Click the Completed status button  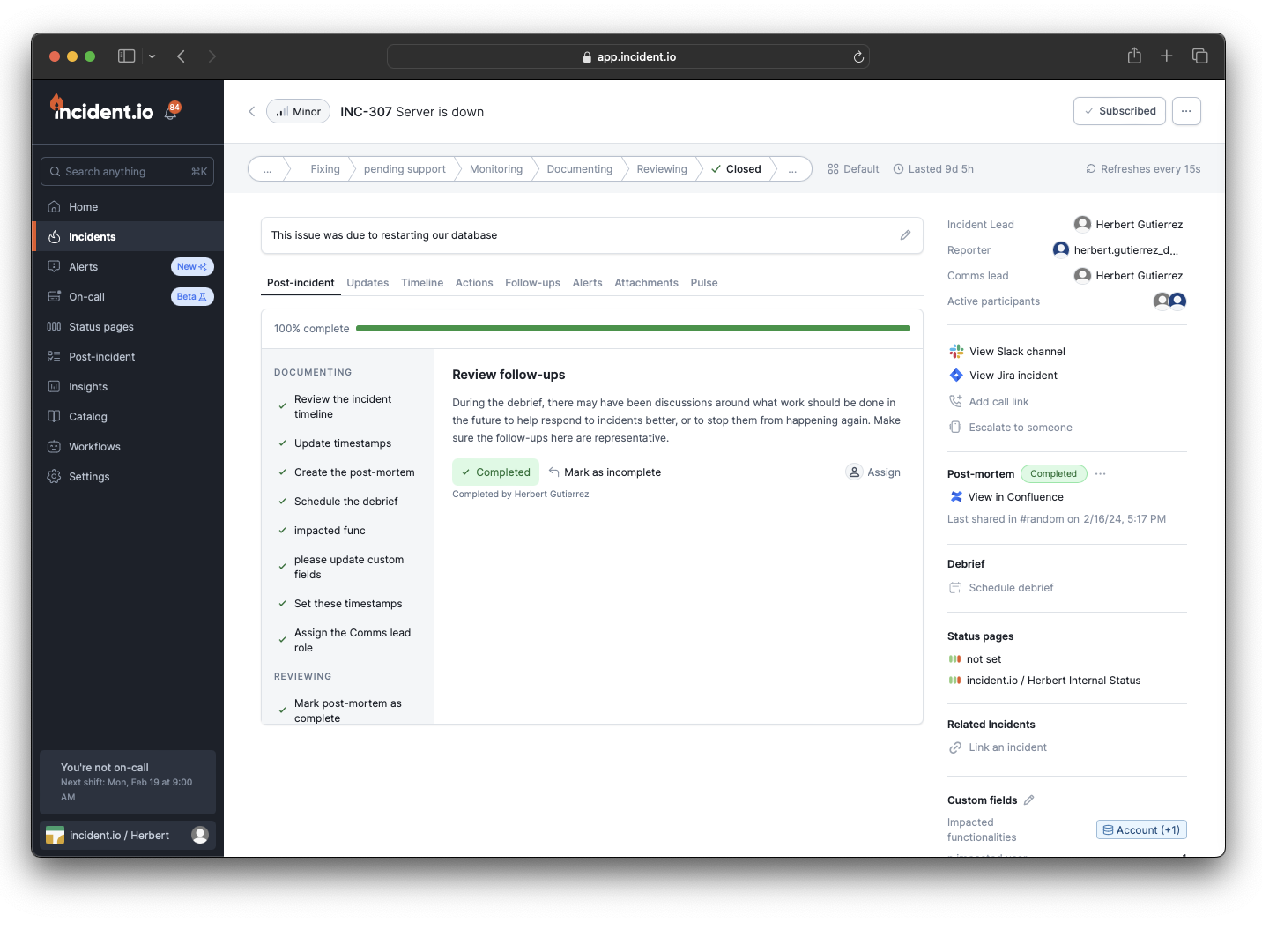(495, 472)
